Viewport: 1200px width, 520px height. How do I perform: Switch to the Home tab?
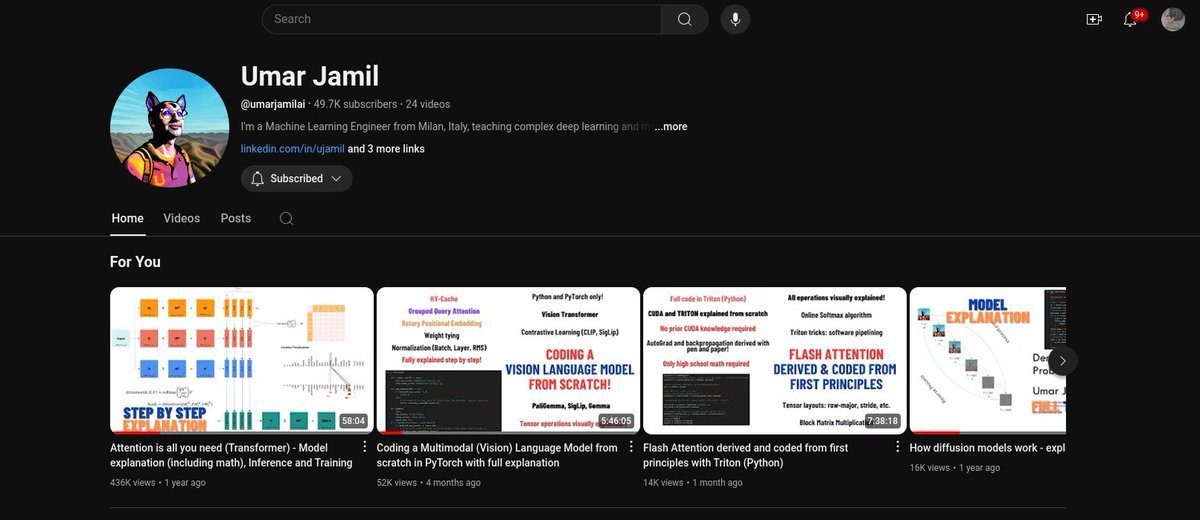tap(128, 218)
